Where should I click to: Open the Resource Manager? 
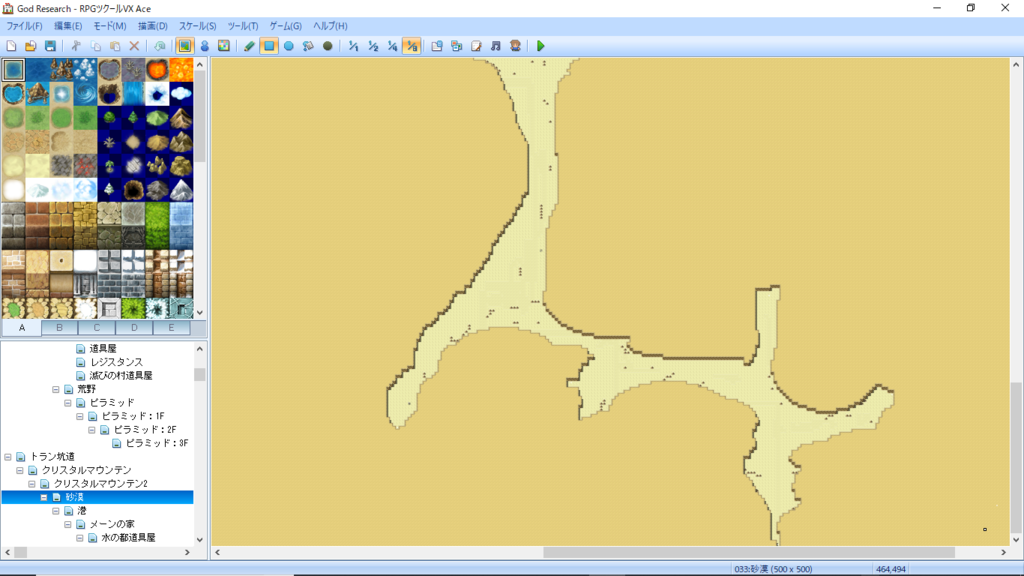tap(456, 46)
